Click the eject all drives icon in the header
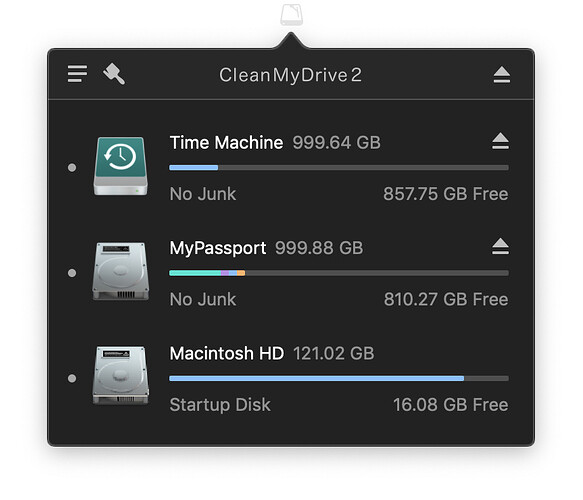583x500 pixels. [x=502, y=75]
